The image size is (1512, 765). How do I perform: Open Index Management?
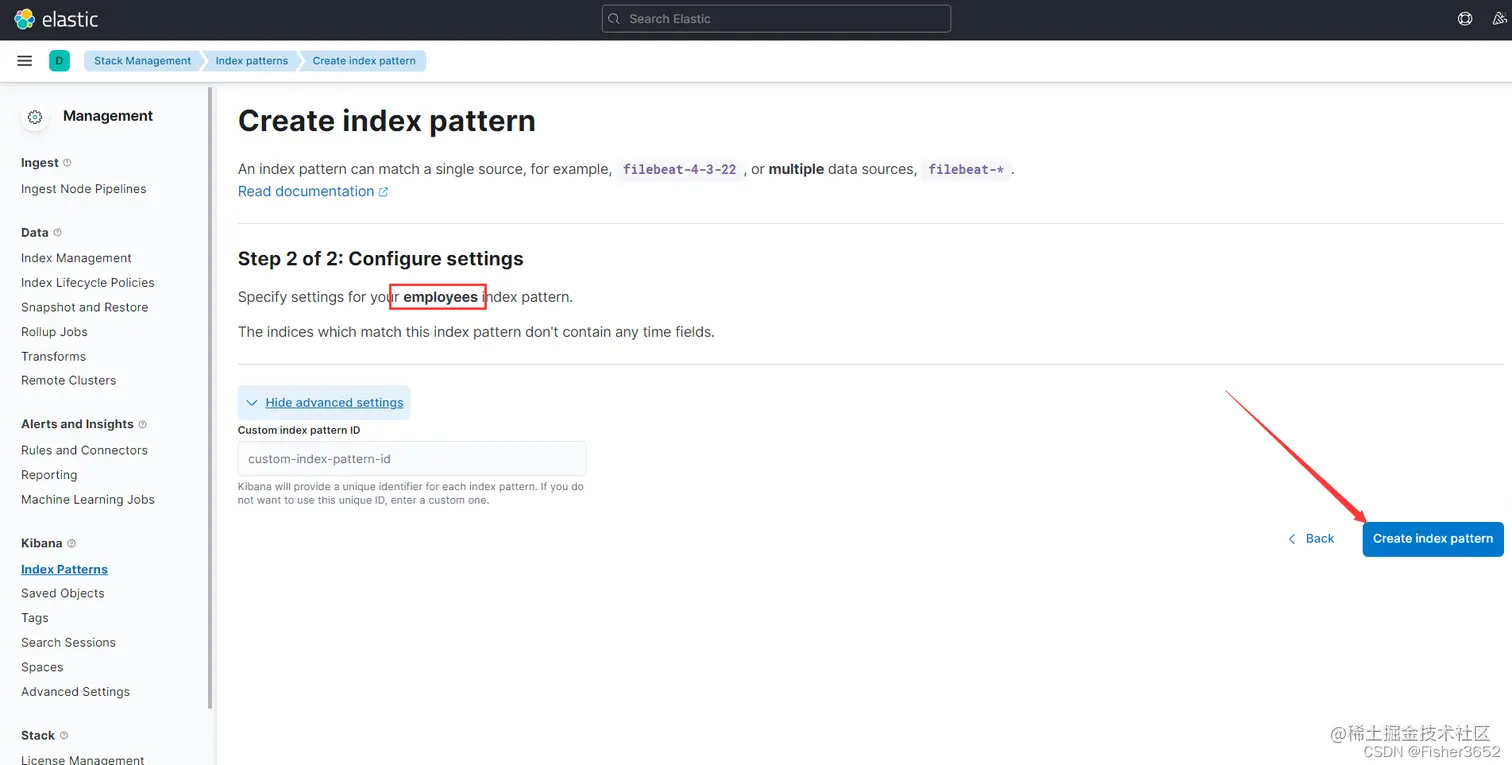pos(76,258)
